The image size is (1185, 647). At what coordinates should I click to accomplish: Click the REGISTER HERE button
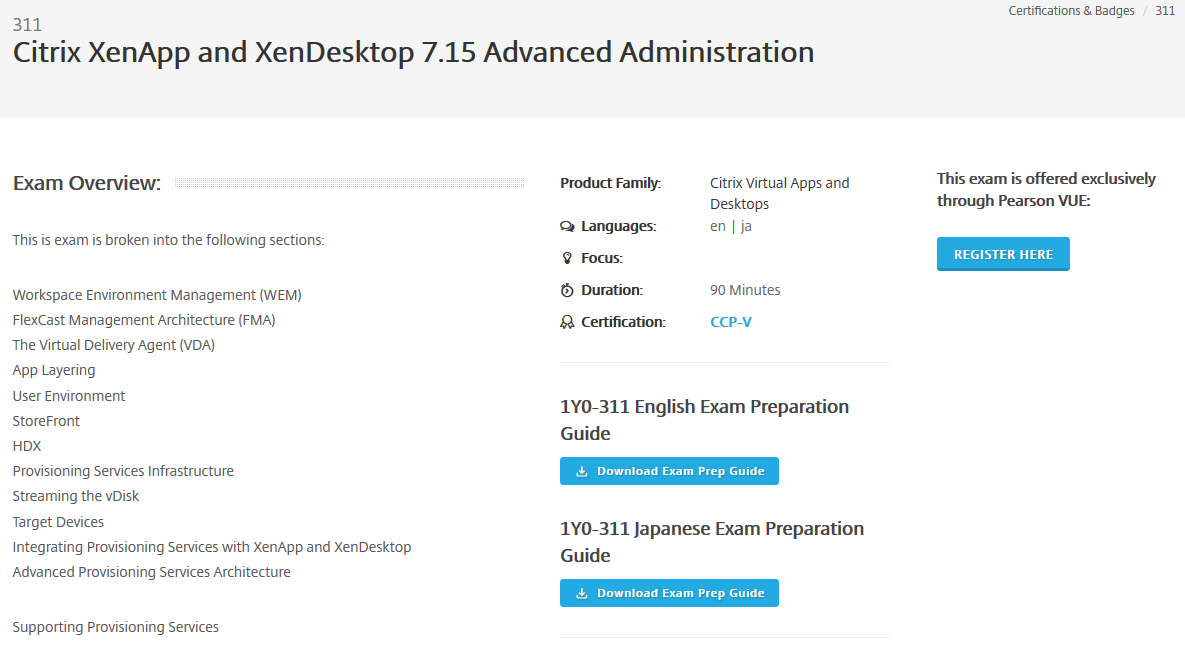coord(1003,254)
